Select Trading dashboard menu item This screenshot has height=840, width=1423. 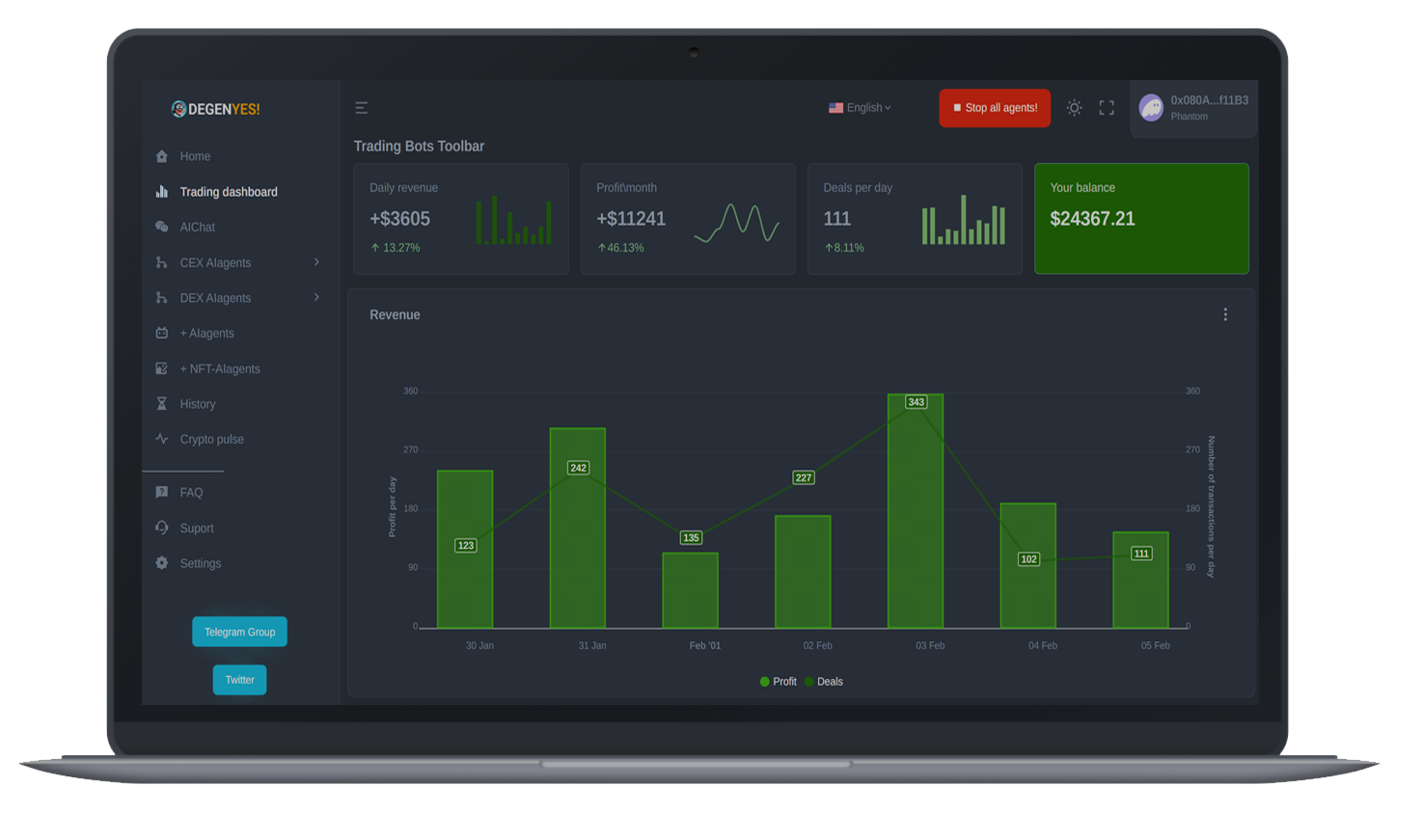[229, 192]
